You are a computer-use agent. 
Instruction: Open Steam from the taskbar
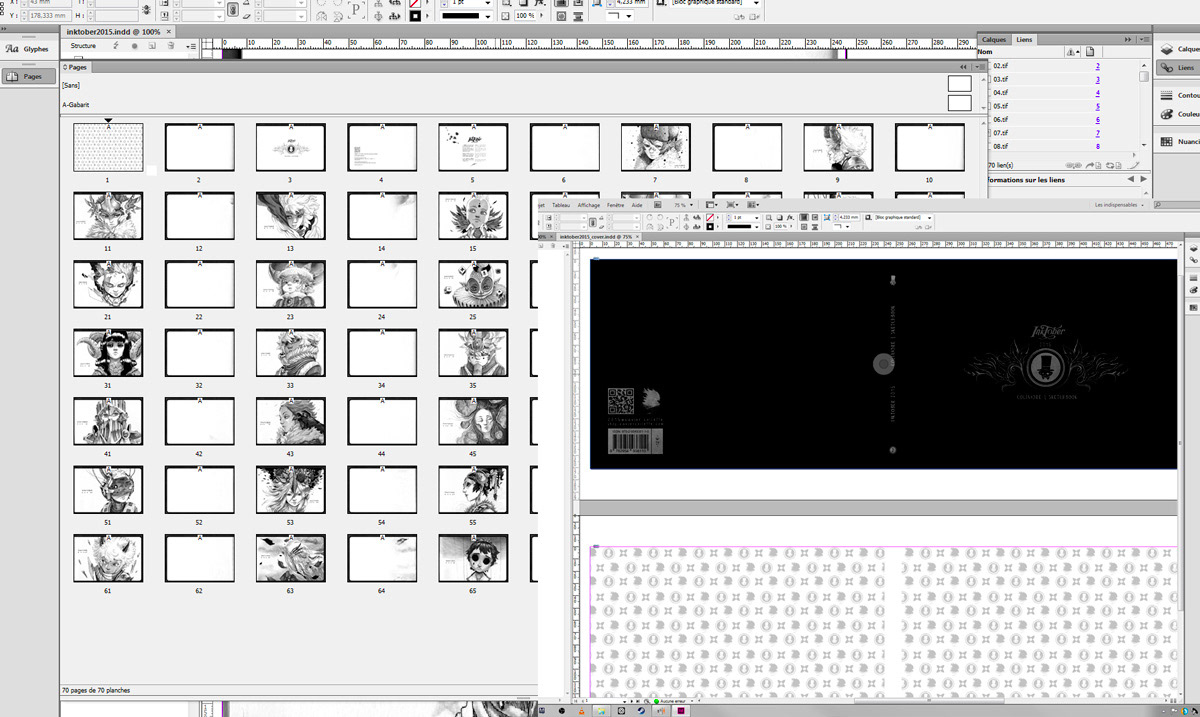(641, 711)
